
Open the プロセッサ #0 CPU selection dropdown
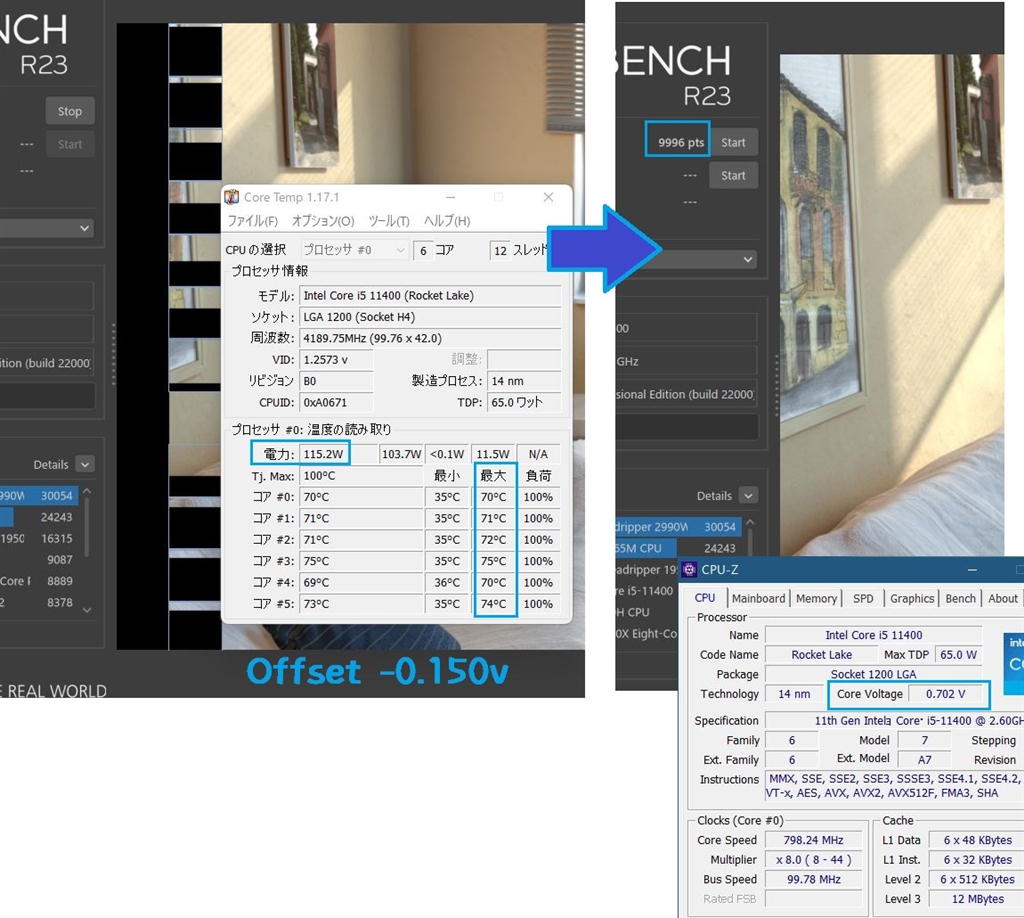[355, 250]
